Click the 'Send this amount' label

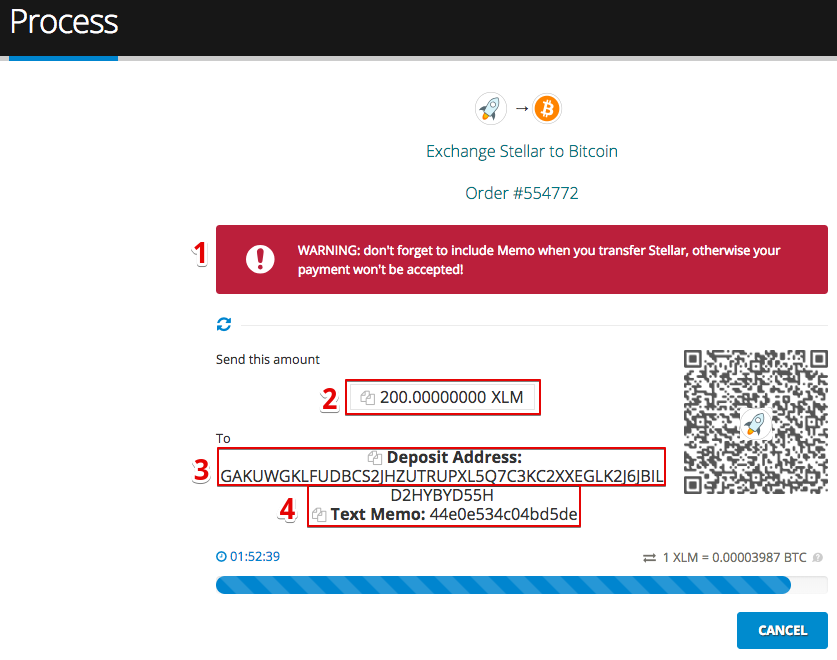tap(267, 359)
